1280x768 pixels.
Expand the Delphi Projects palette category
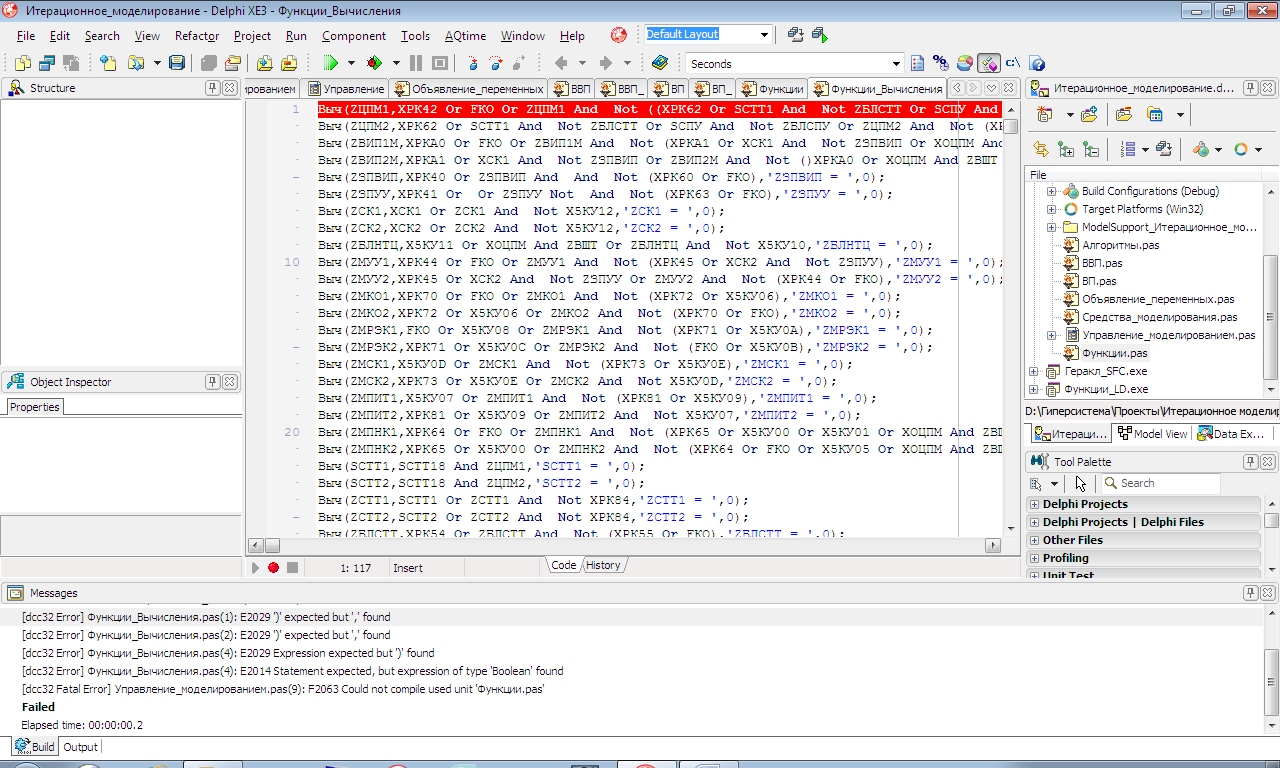click(x=1034, y=504)
